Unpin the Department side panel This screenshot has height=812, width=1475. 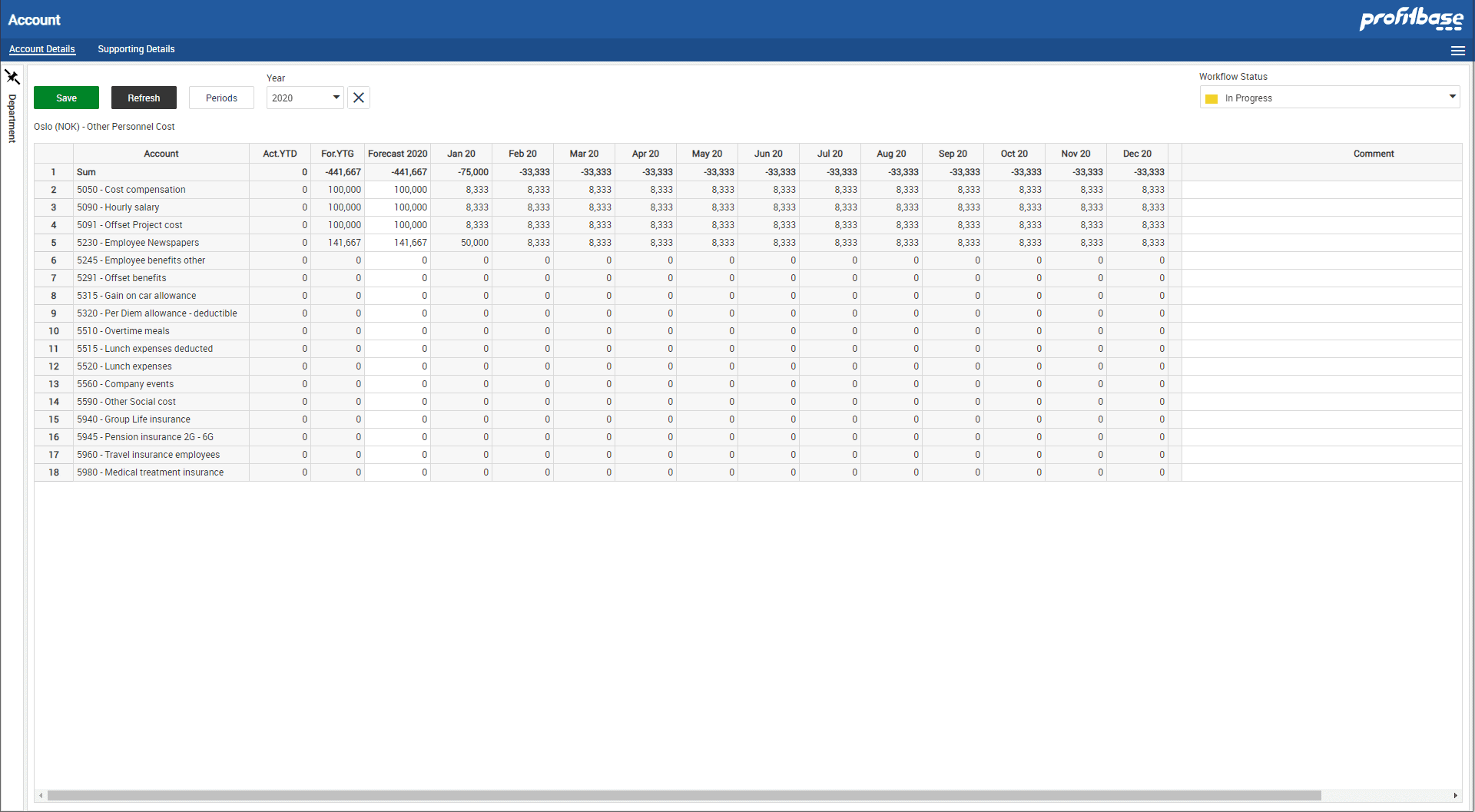pos(12,77)
